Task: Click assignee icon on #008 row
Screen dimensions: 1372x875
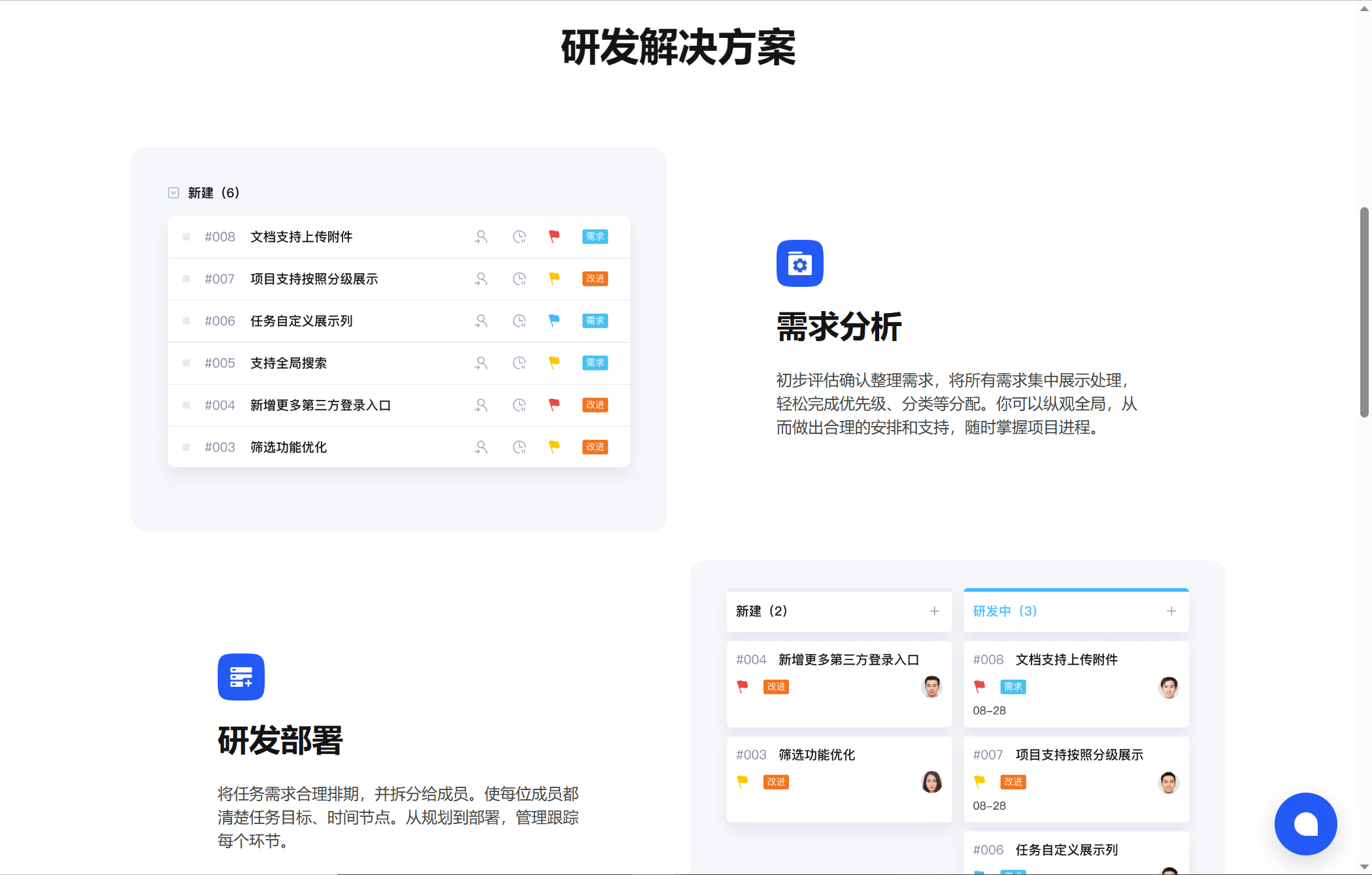Action: [481, 237]
